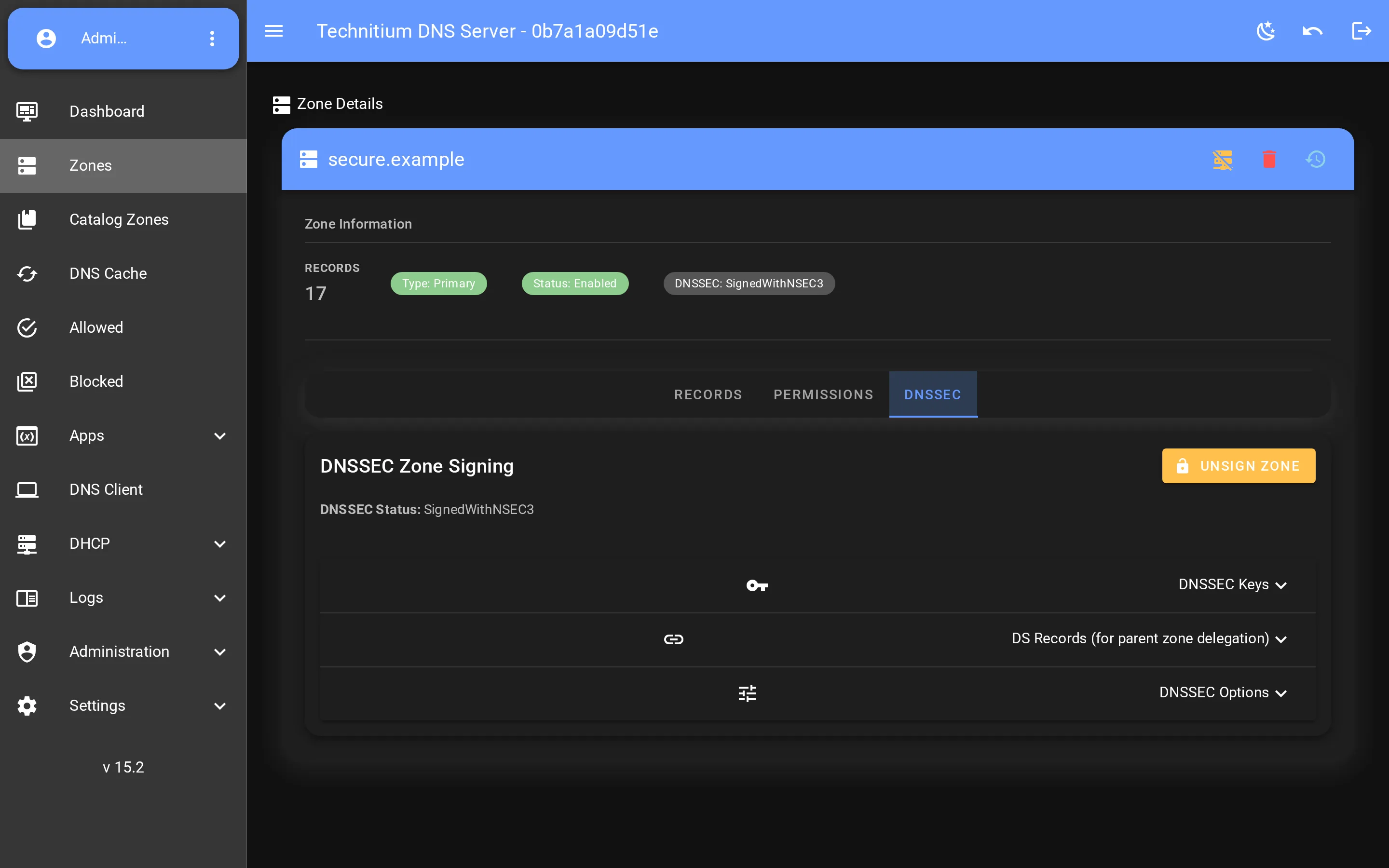Screen dimensions: 1389x868
Task: Click the Settings gear icon
Action: (x=27, y=705)
